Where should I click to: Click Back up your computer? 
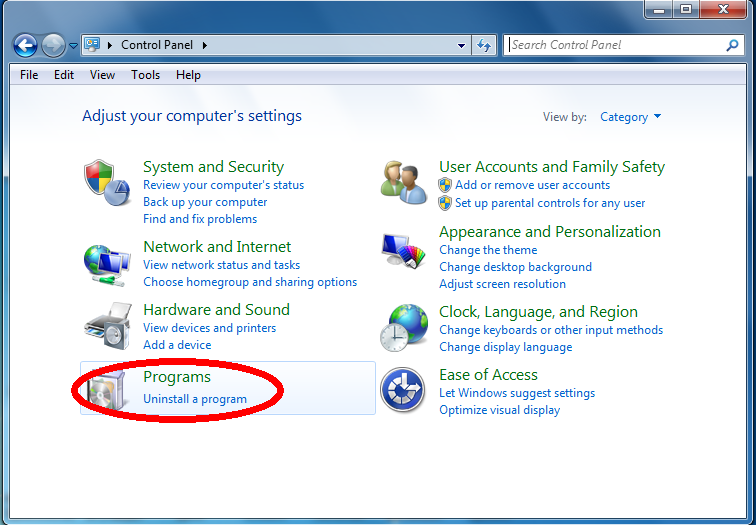(205, 202)
